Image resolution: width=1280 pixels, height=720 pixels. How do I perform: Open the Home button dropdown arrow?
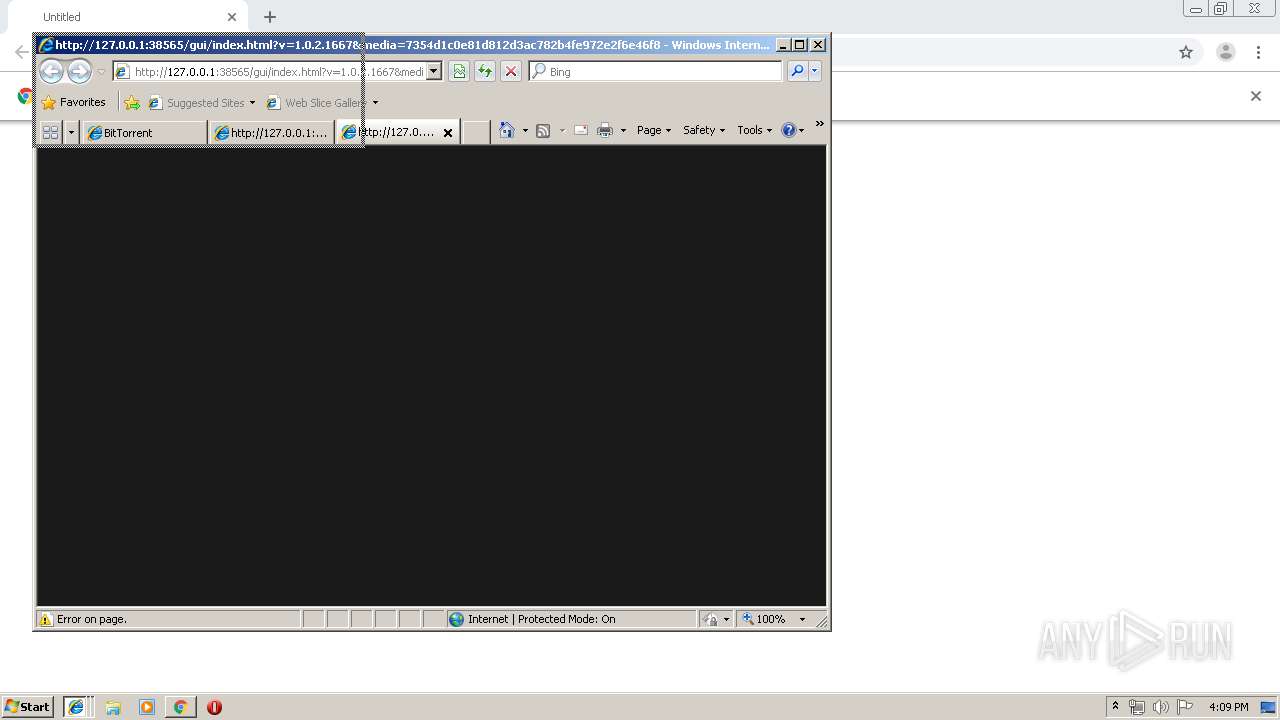[525, 131]
